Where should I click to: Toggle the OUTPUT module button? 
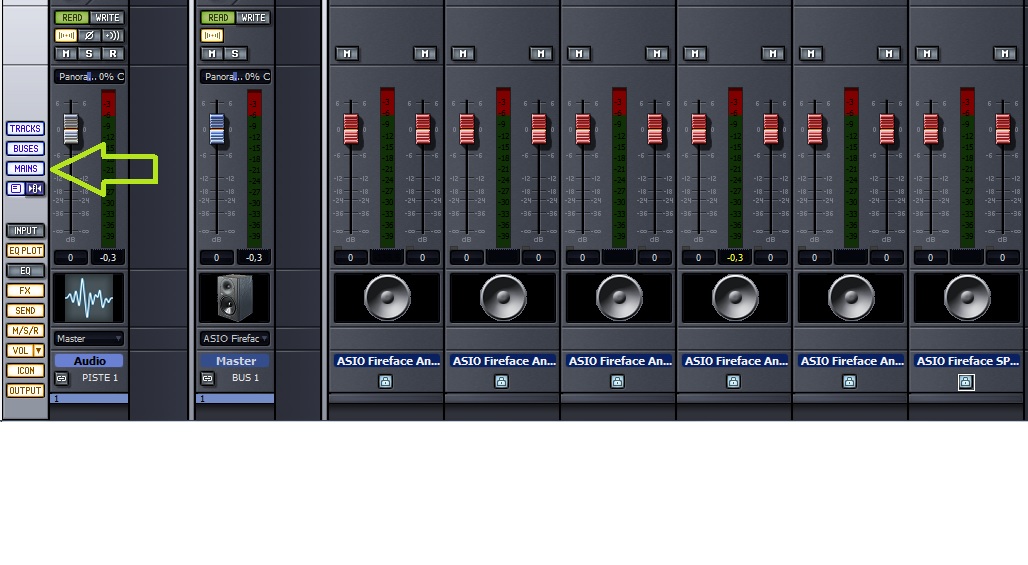26,391
